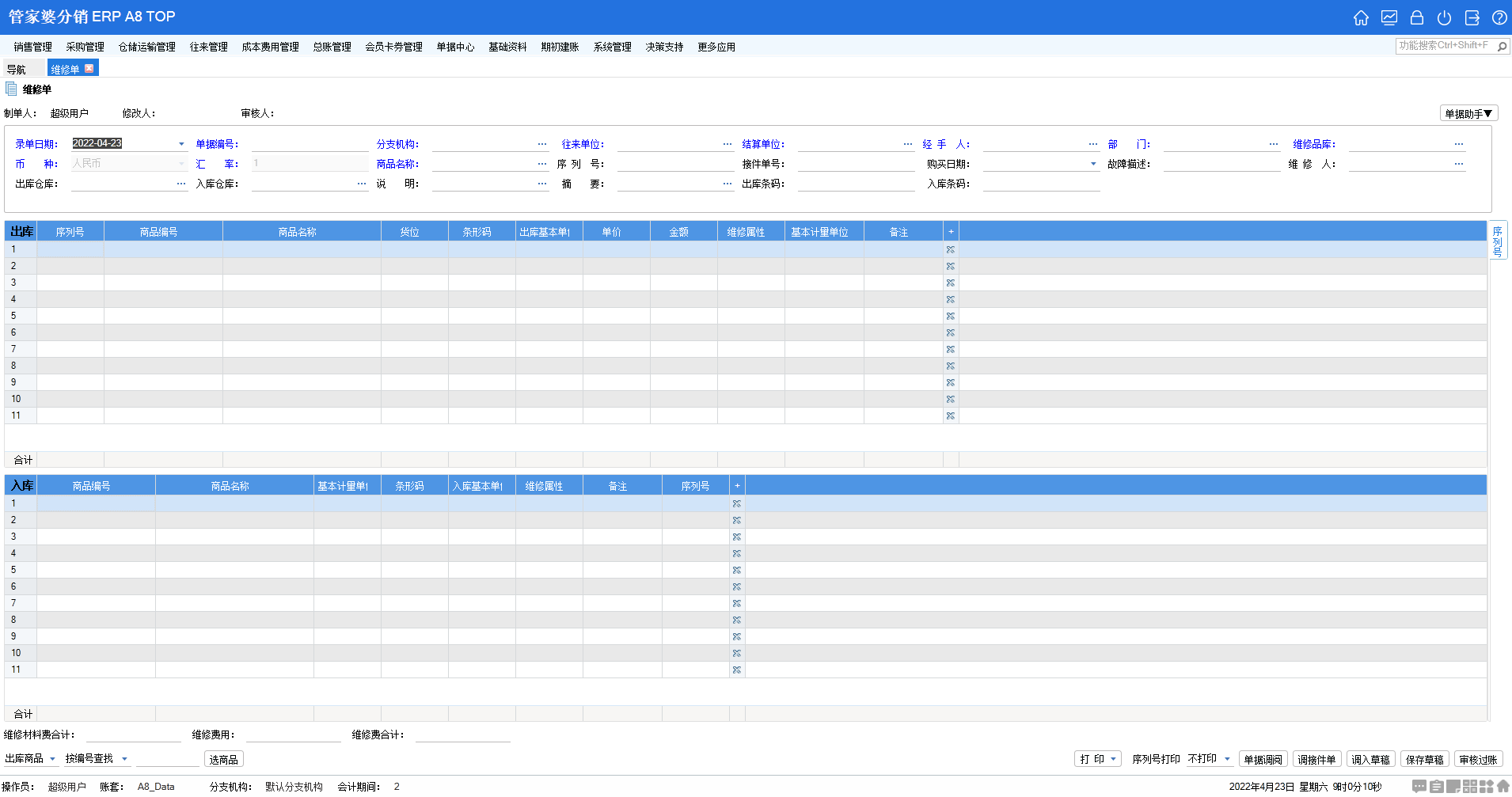Open 分支机构 ellipsis lookup

pos(542,144)
